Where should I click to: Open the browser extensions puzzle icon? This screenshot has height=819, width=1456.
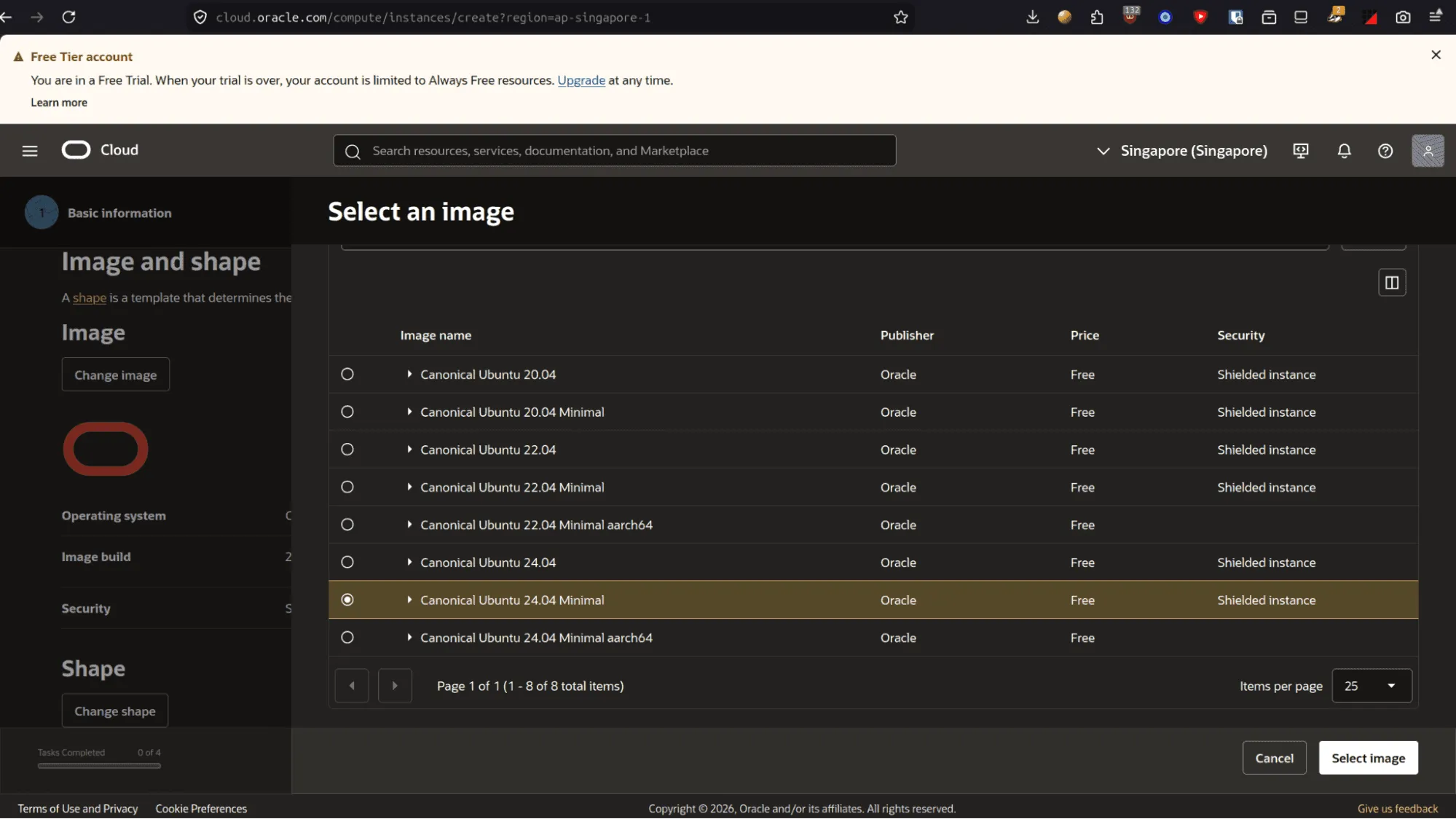tap(1097, 17)
